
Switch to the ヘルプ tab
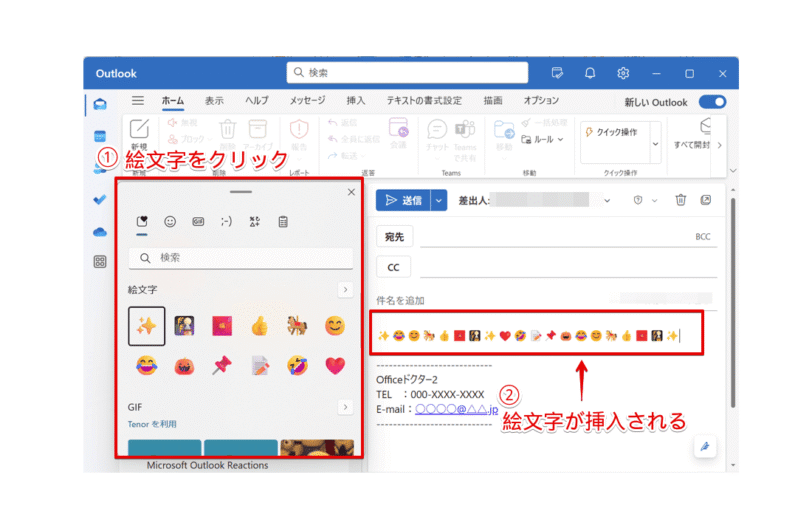[257, 100]
